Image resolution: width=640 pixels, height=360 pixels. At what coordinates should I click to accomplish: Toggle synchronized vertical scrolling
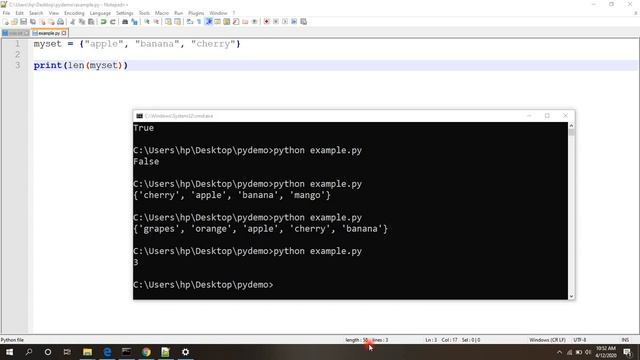point(168,22)
